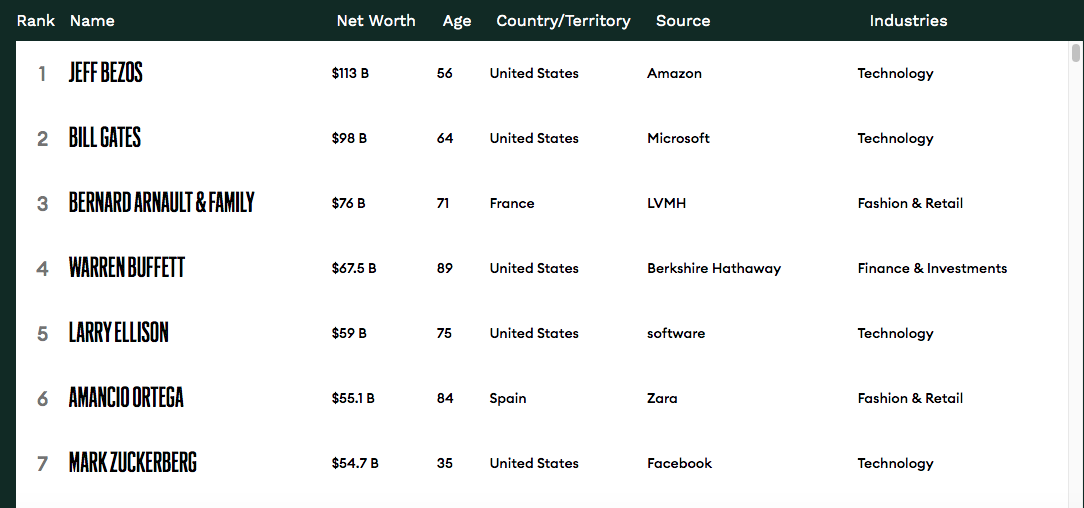Click the LVMH source cell
Image resolution: width=1084 pixels, height=508 pixels.
coord(667,203)
